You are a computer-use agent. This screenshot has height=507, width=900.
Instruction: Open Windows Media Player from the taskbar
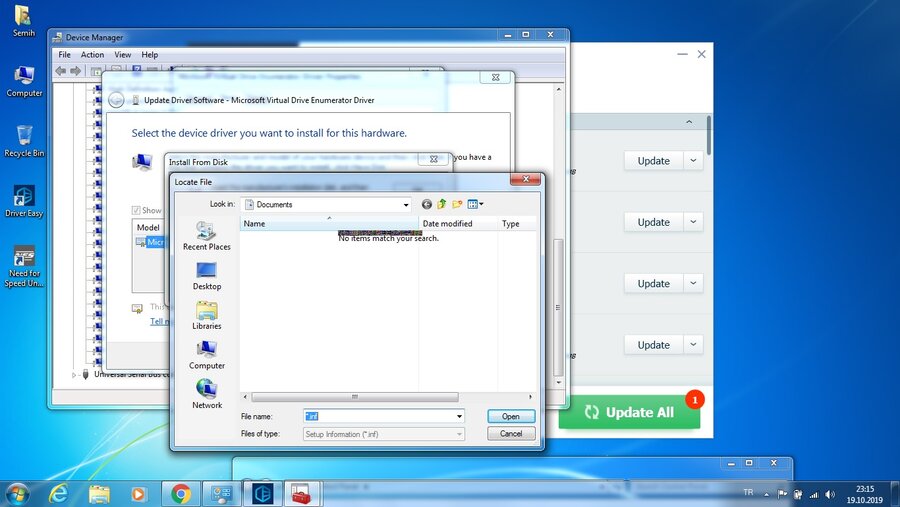[138, 494]
